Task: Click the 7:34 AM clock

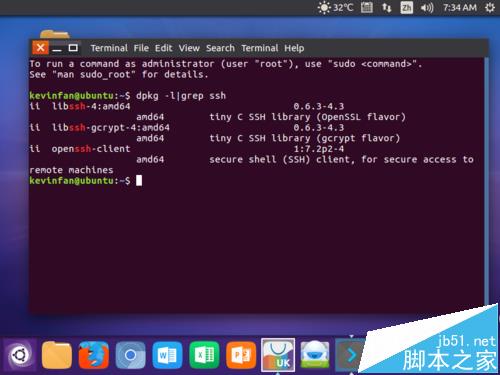Action: coord(460,7)
